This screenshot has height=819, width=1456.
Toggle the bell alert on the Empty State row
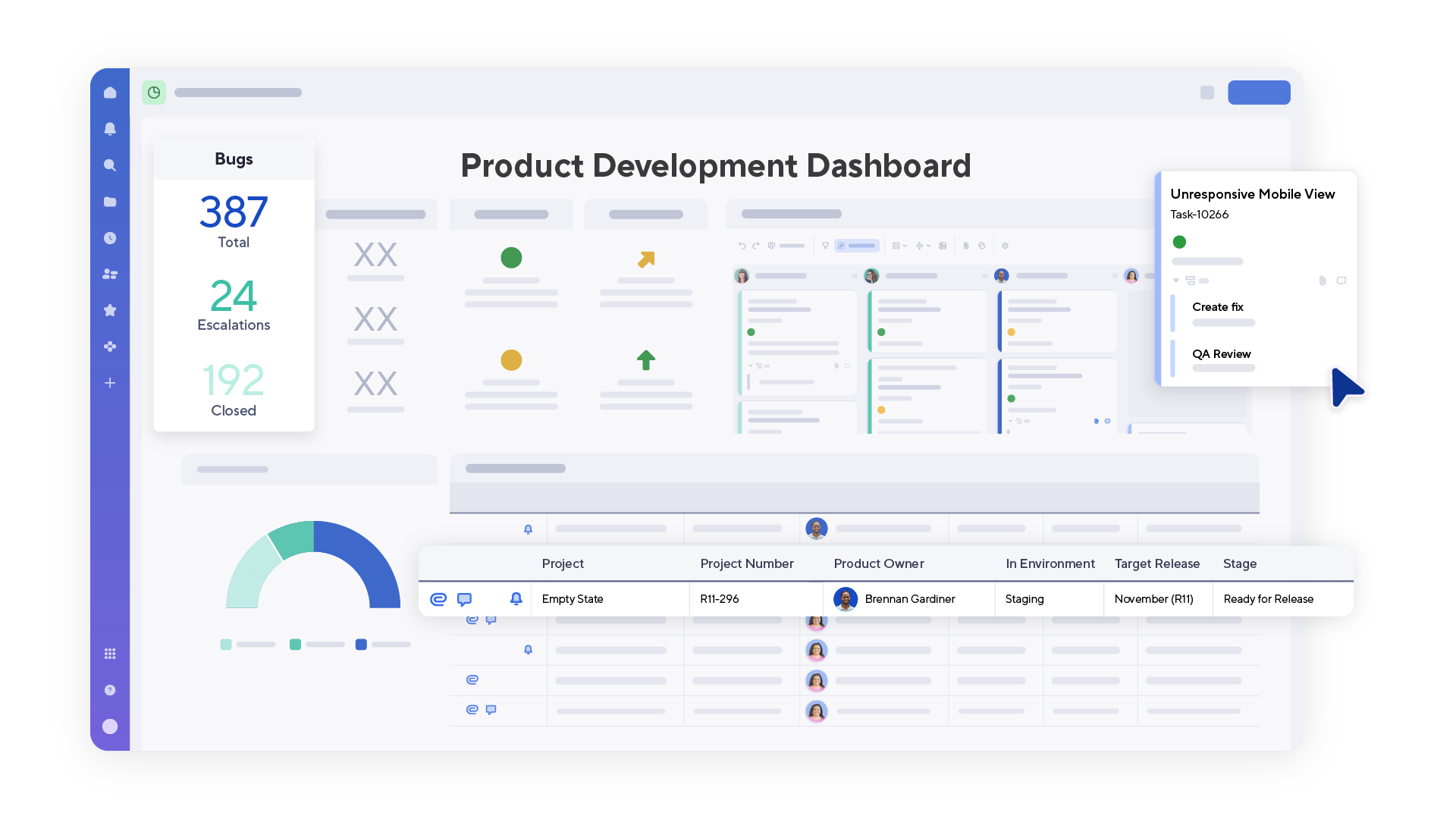516,599
